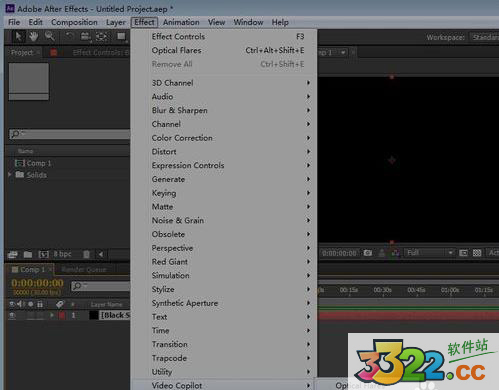
Task: Switch to the Render Queue tab
Action: [x=84, y=269]
